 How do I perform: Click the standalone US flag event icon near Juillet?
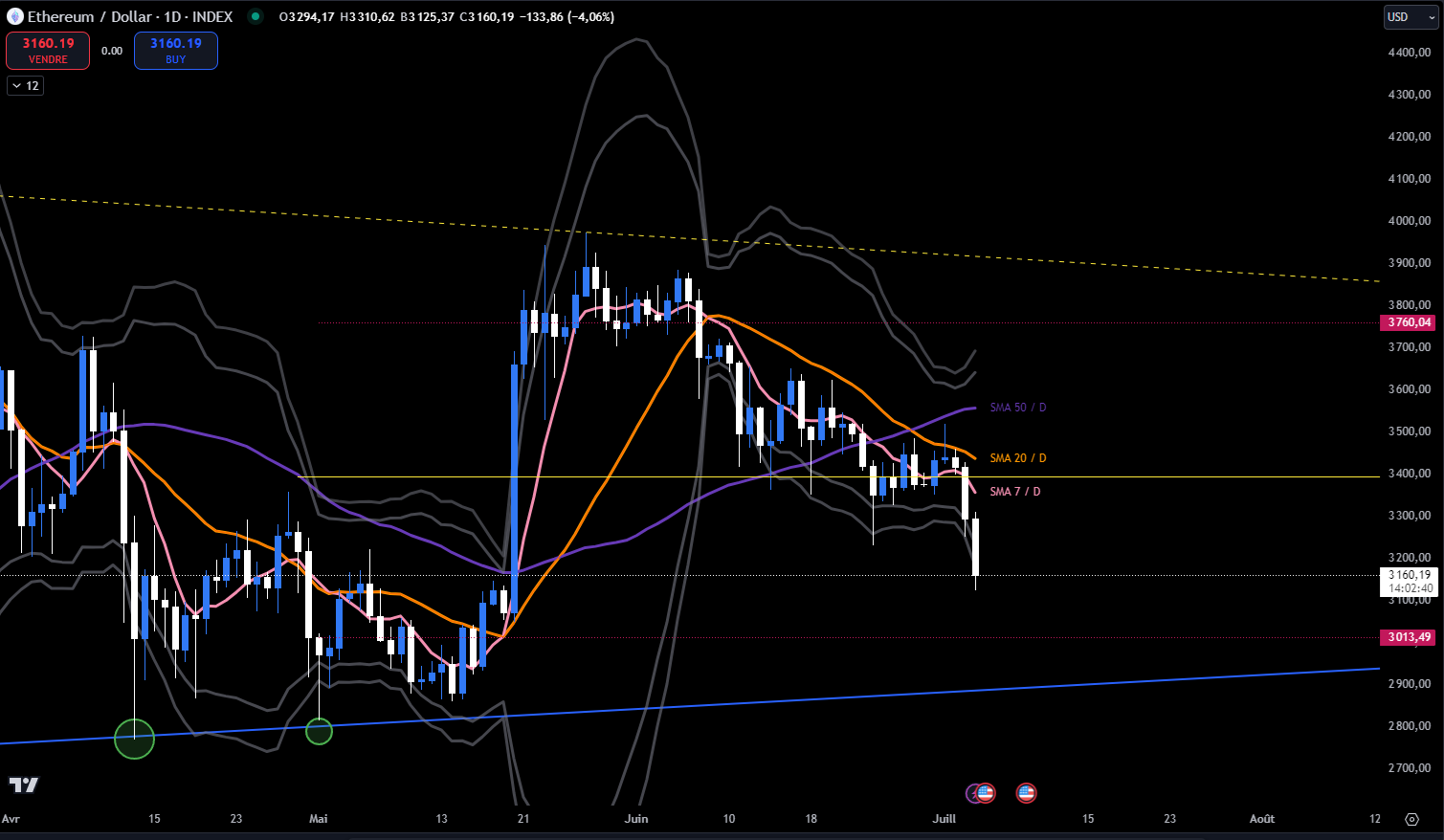1025,792
